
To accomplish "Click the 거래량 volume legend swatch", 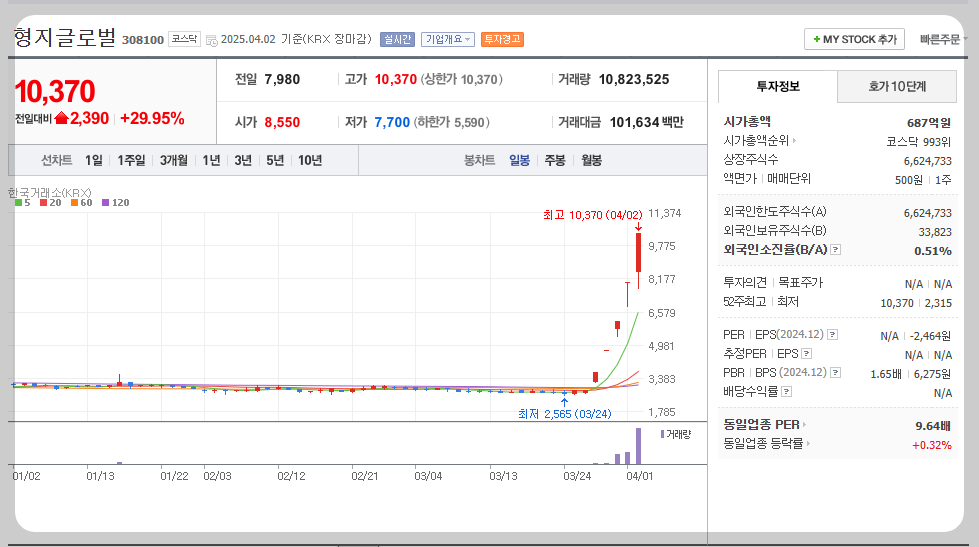I will pos(662,434).
